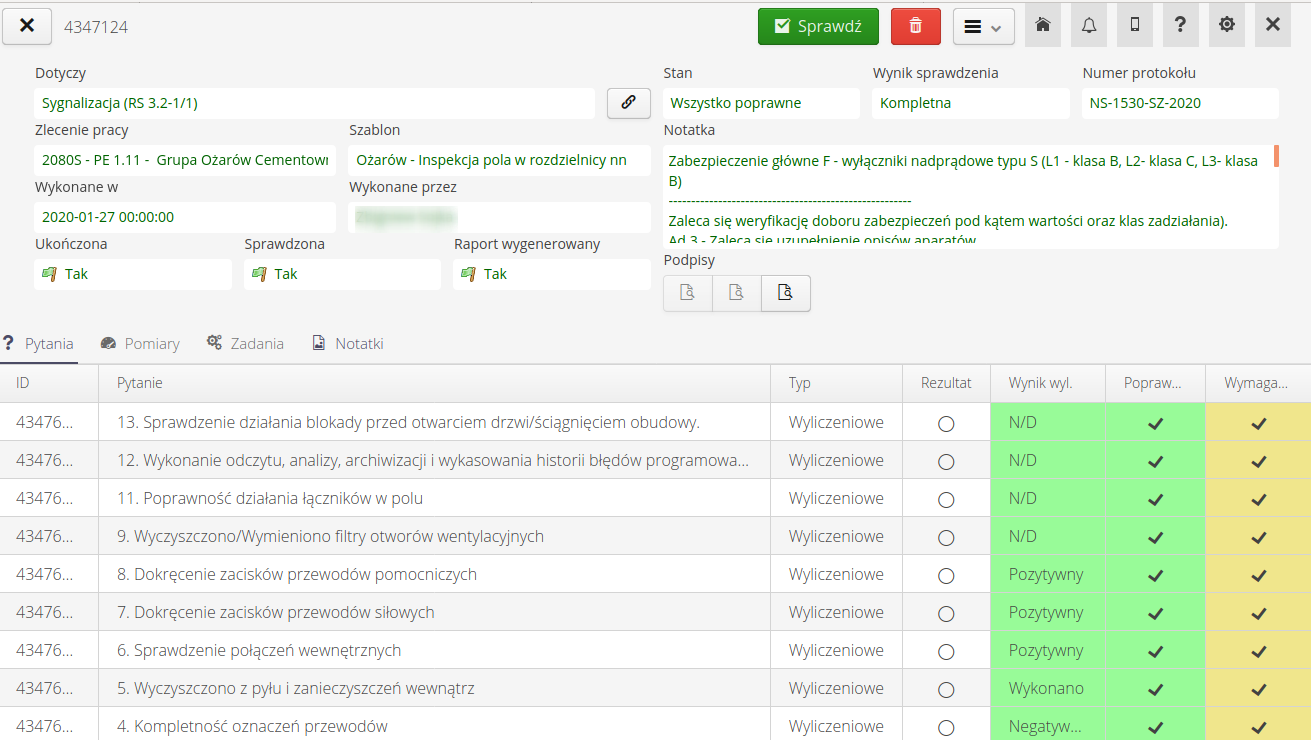Open the home icon in toolbar
Viewport: 1311px width, 740px height.
(1042, 26)
